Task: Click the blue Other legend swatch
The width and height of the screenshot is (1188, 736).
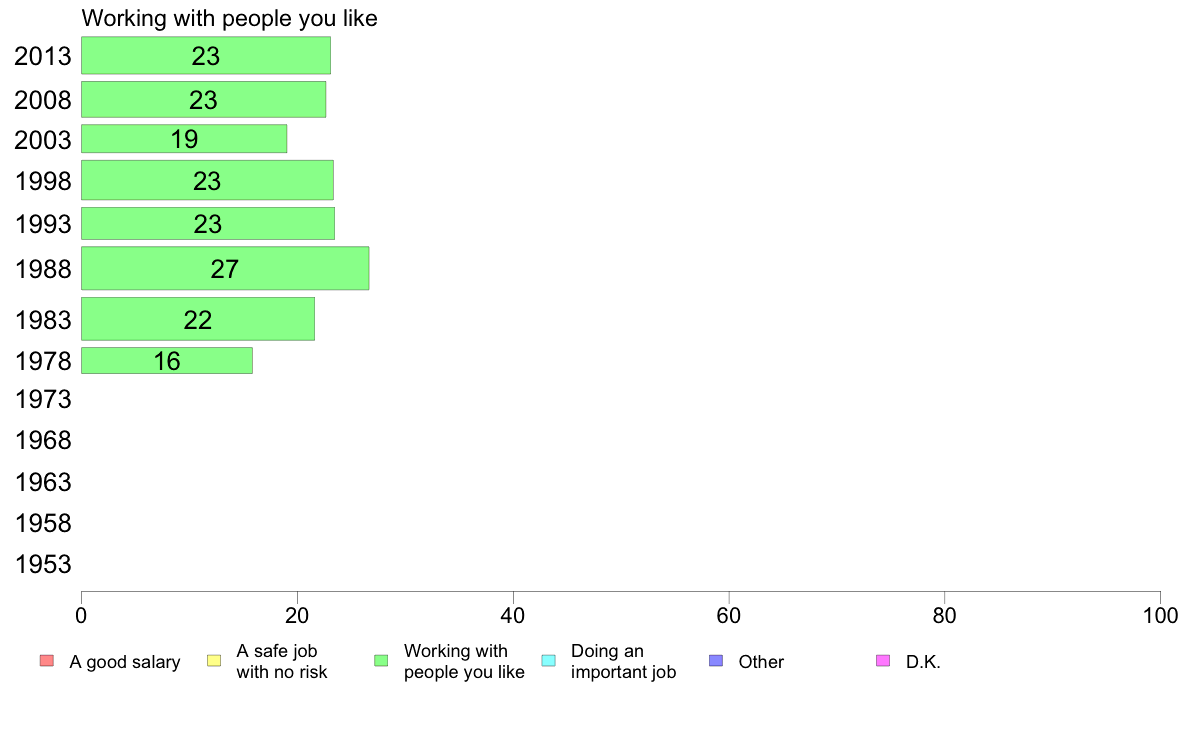Action: [x=716, y=661]
